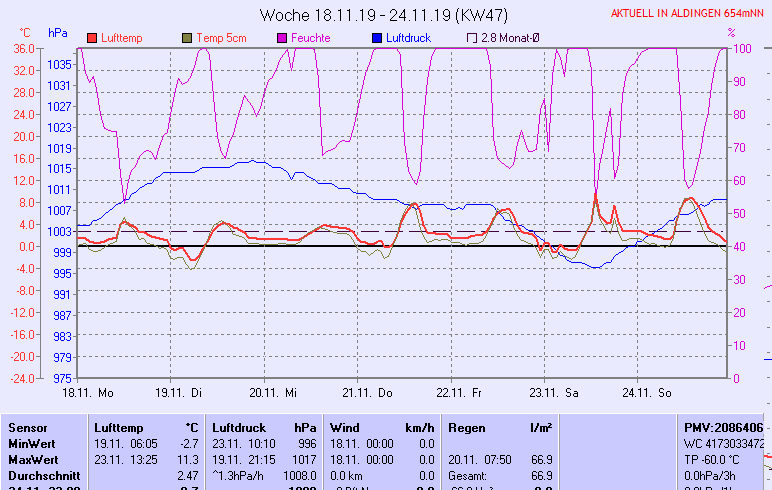Click the red Lufttemp legend swatch

click(93, 38)
